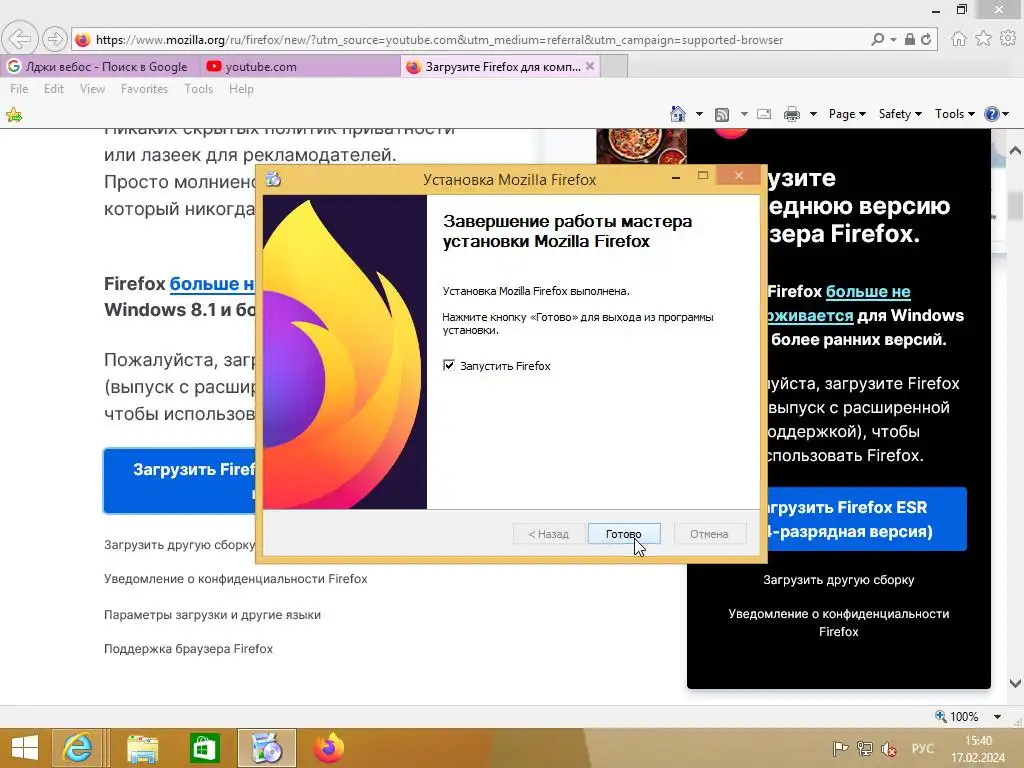Expand the Home button dropdown arrow
1024x768 pixels.
coord(699,114)
